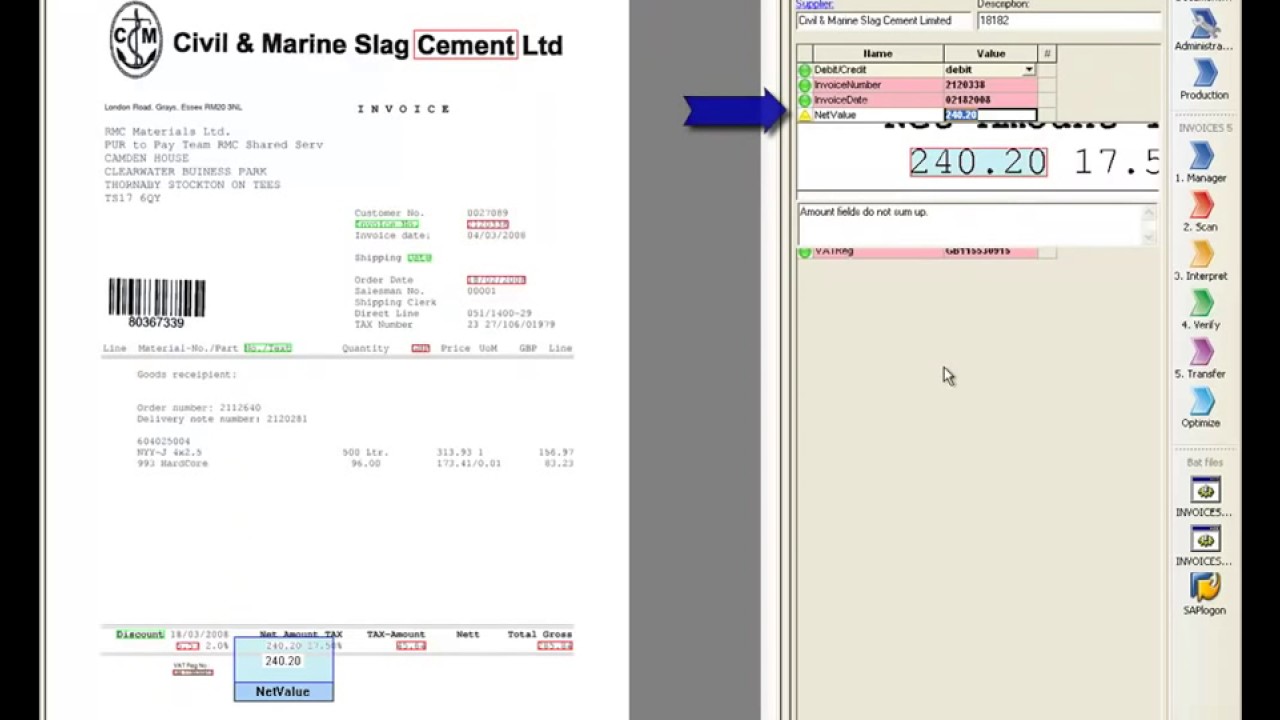Launch the 5. Transfer step
Viewport: 1280px width, 720px height.
pos(1201,358)
